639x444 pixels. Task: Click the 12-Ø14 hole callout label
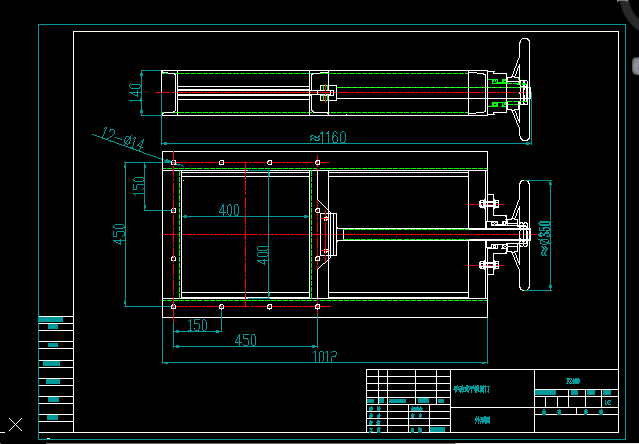pos(123,138)
